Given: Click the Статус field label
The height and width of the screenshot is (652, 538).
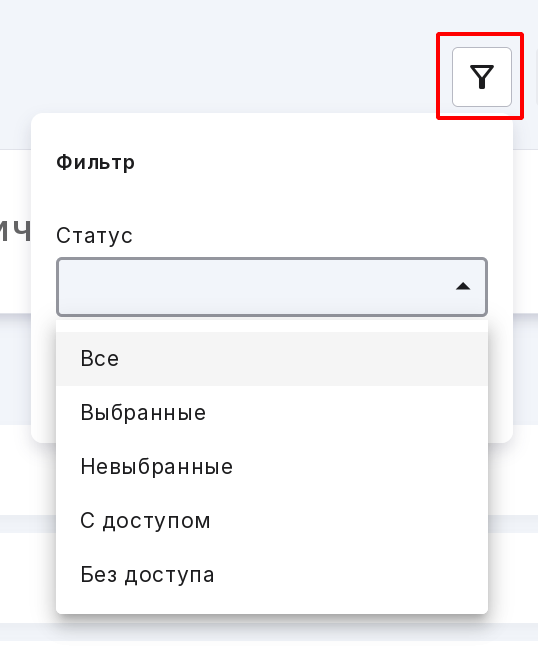Looking at the screenshot, I should coord(94,235).
